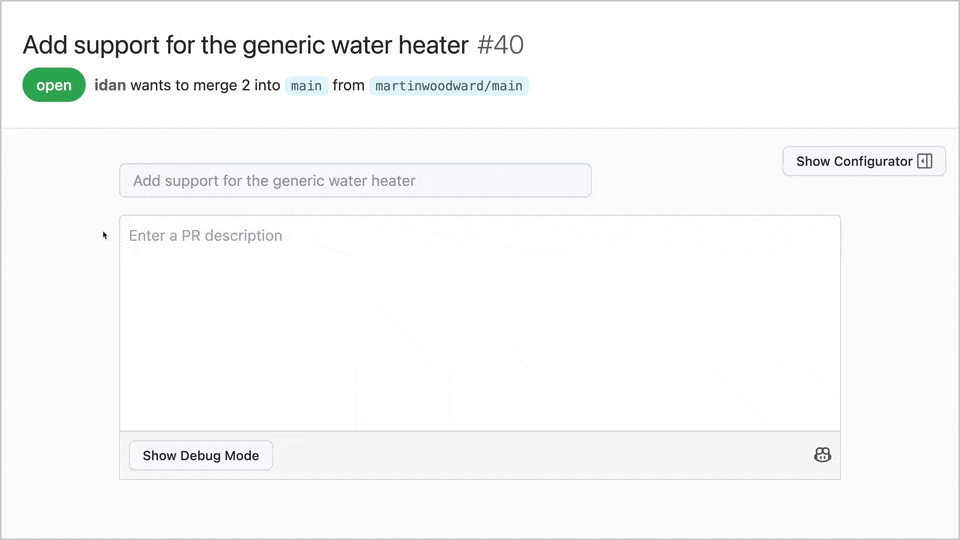Open the idan user profile link

pyautogui.click(x=110, y=85)
